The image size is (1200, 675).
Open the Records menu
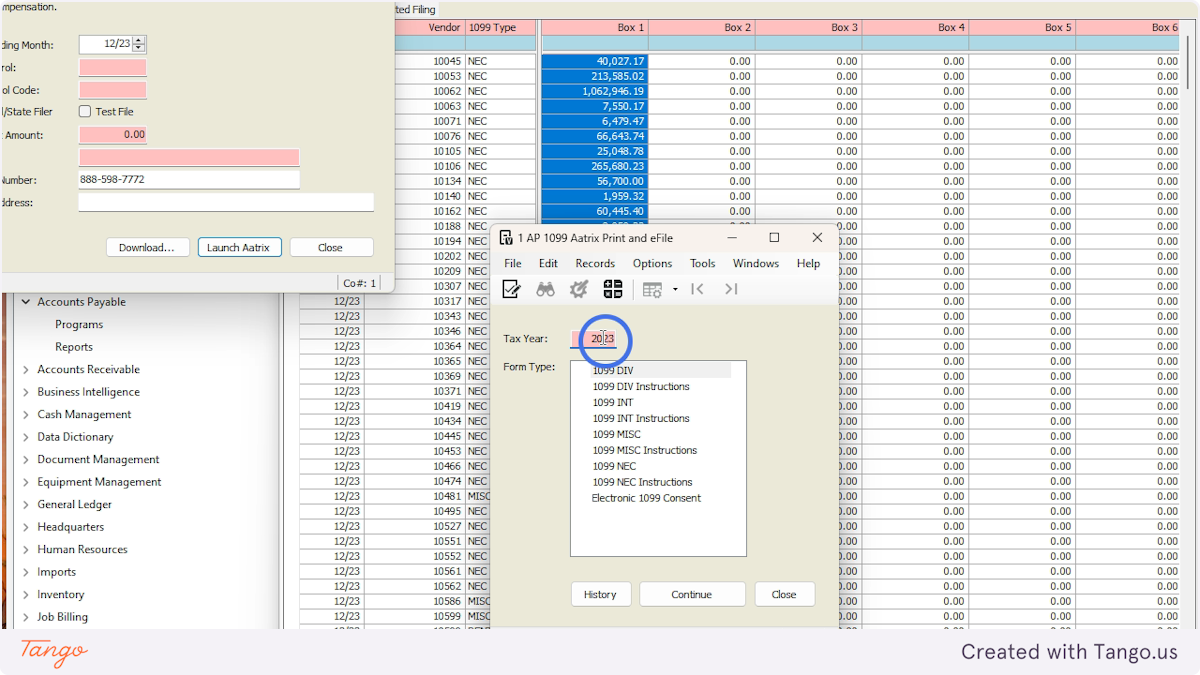click(595, 263)
